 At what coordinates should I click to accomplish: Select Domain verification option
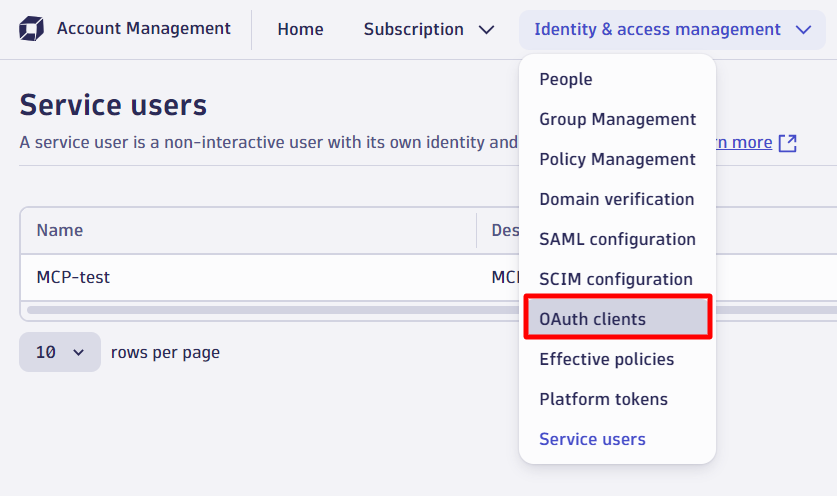[x=617, y=199]
